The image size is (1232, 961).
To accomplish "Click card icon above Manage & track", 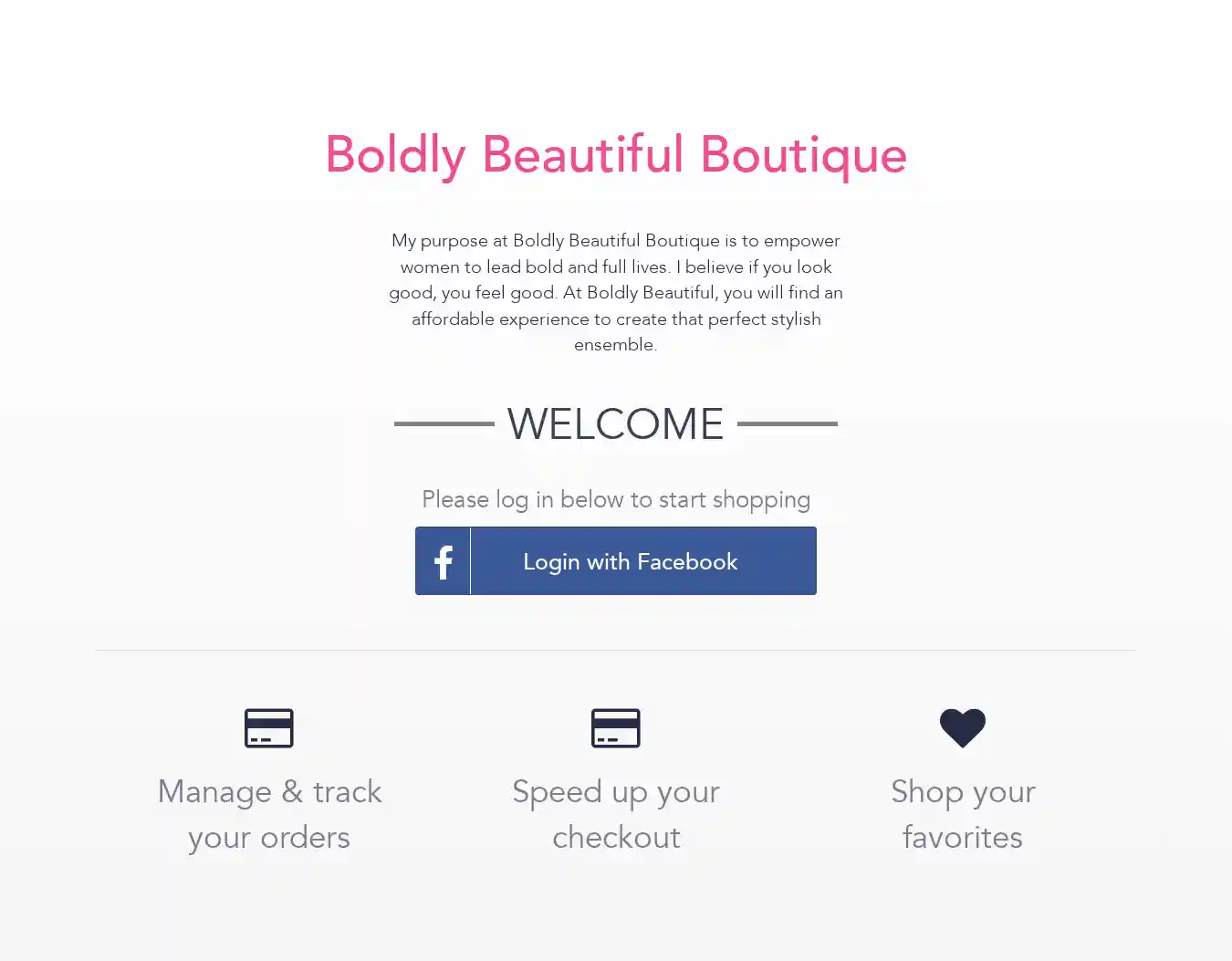I will pos(269,728).
